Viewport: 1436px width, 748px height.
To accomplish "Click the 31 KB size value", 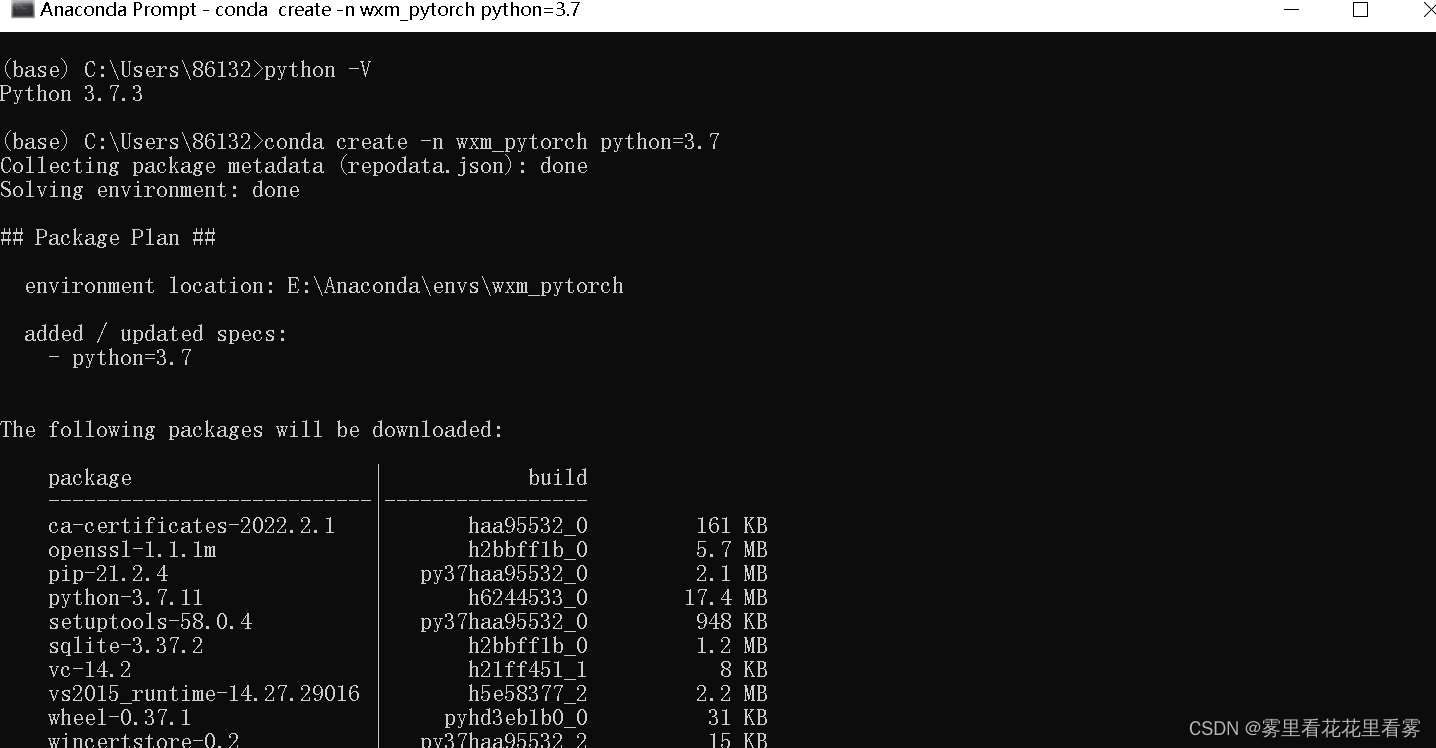I will coord(738,718).
